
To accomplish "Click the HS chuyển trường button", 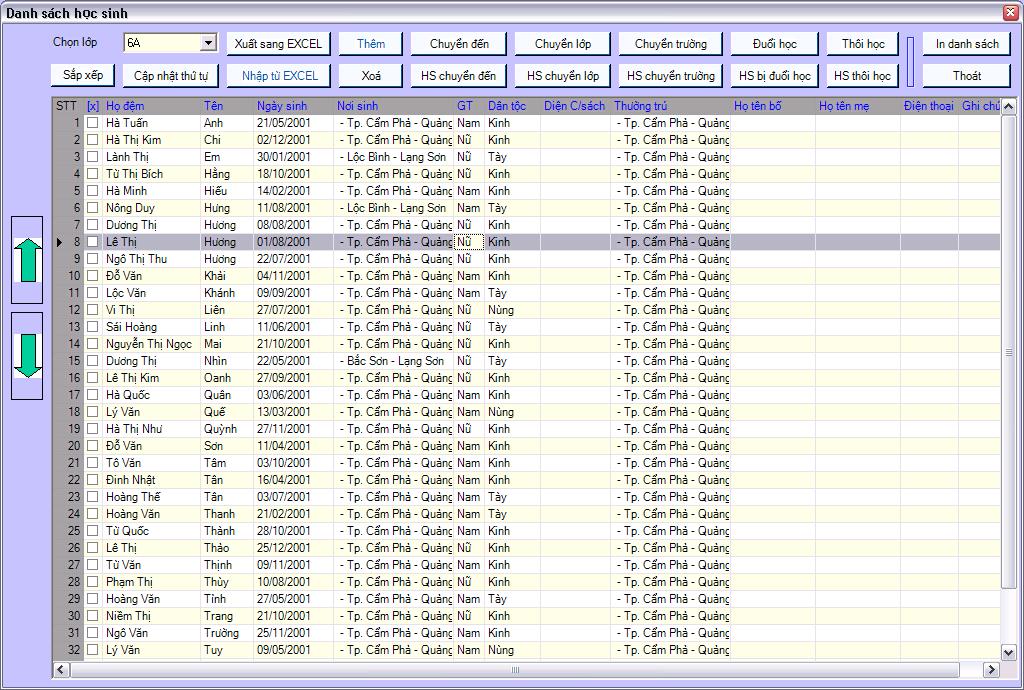I will pos(671,76).
